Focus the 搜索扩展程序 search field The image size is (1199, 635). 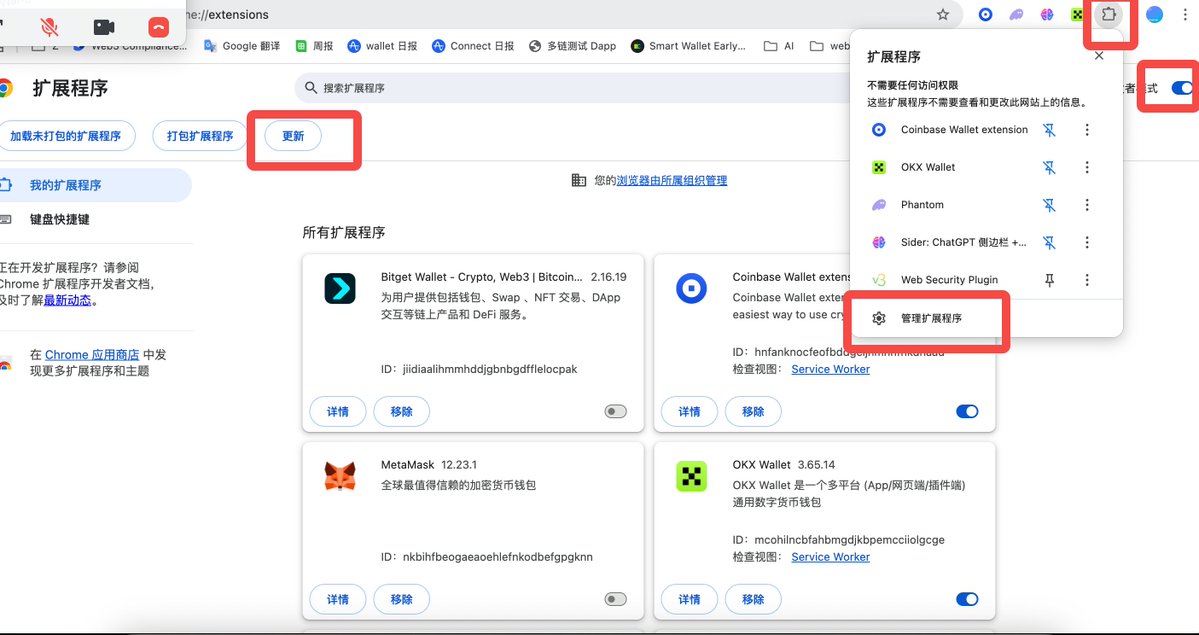[x=574, y=88]
